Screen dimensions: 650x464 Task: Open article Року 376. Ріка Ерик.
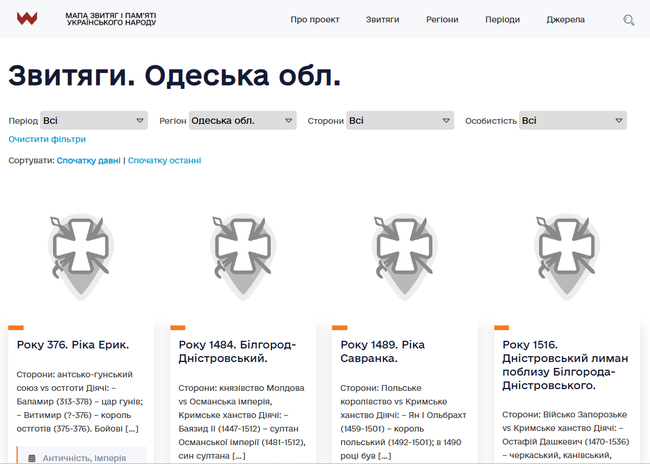(x=73, y=345)
